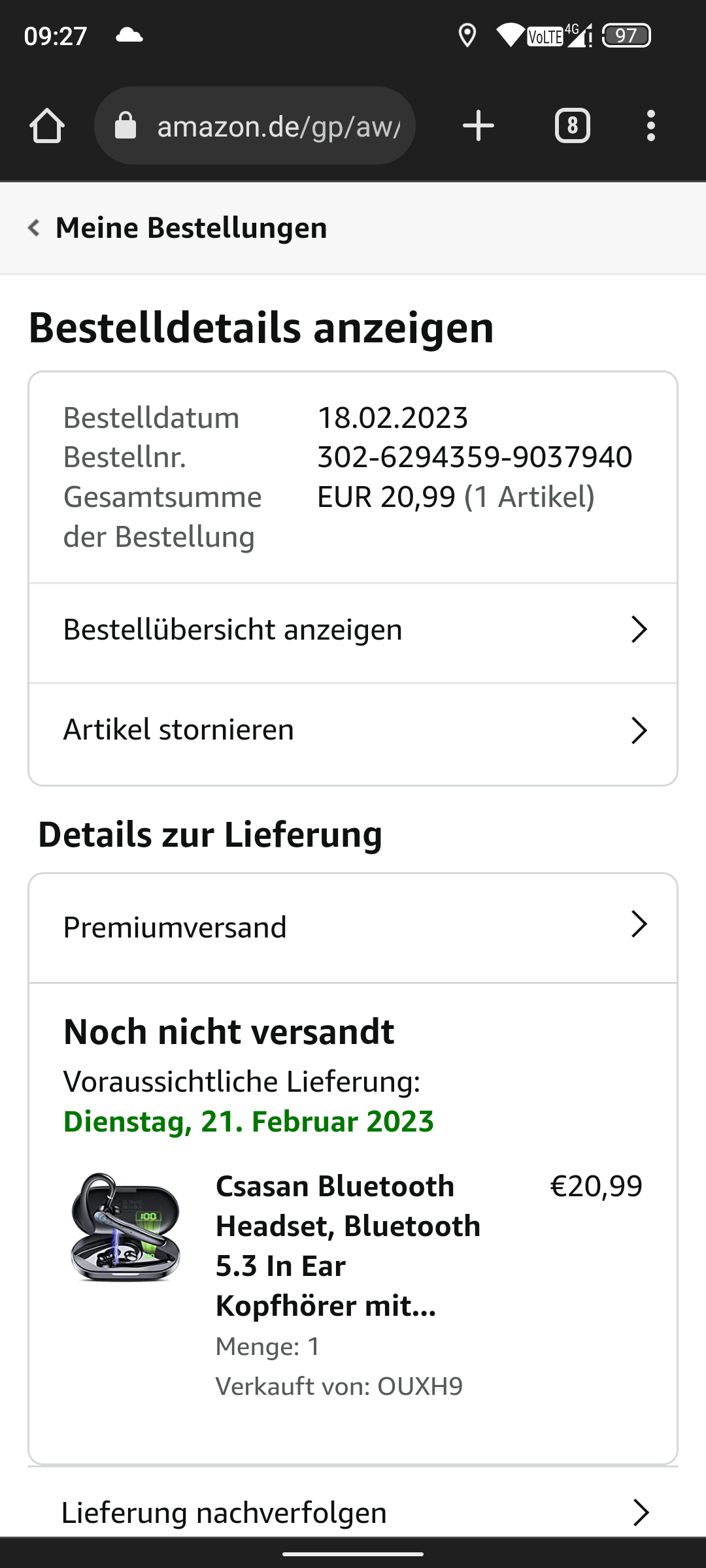
Task: Expand the Lieferung nachverfolgen chevron
Action: coord(641,1512)
